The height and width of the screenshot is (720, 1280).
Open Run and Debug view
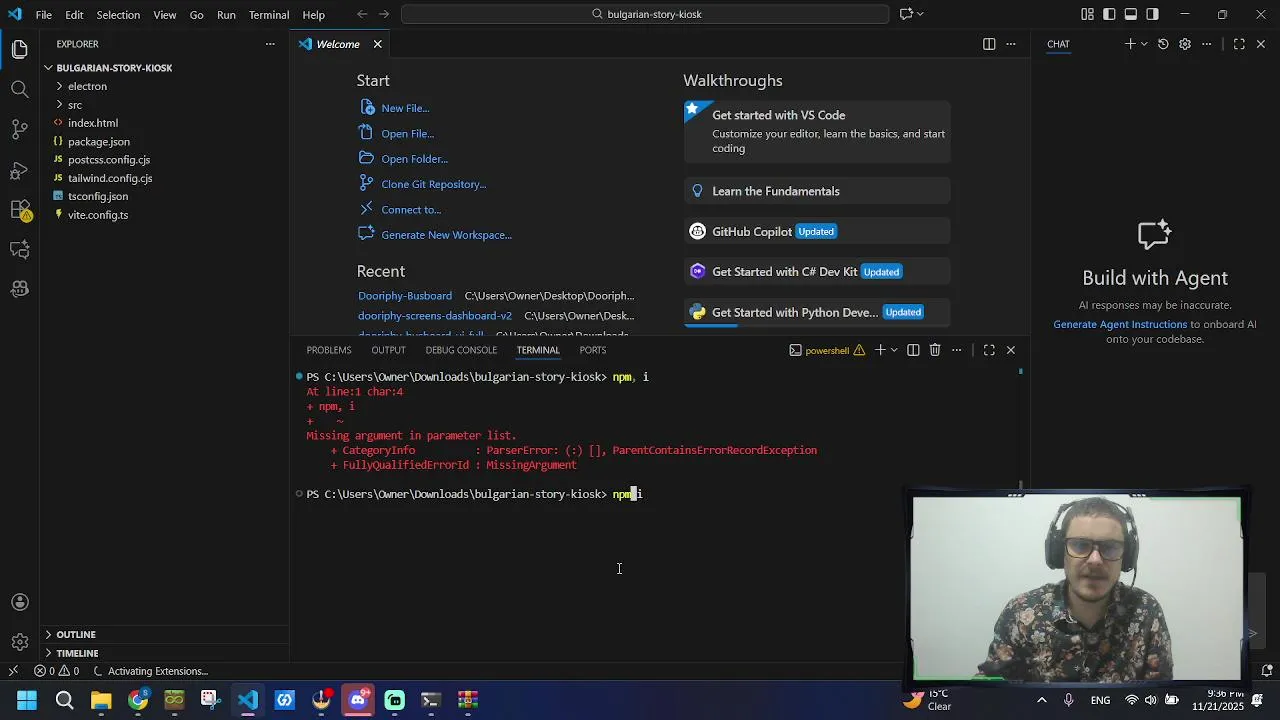[x=20, y=170]
